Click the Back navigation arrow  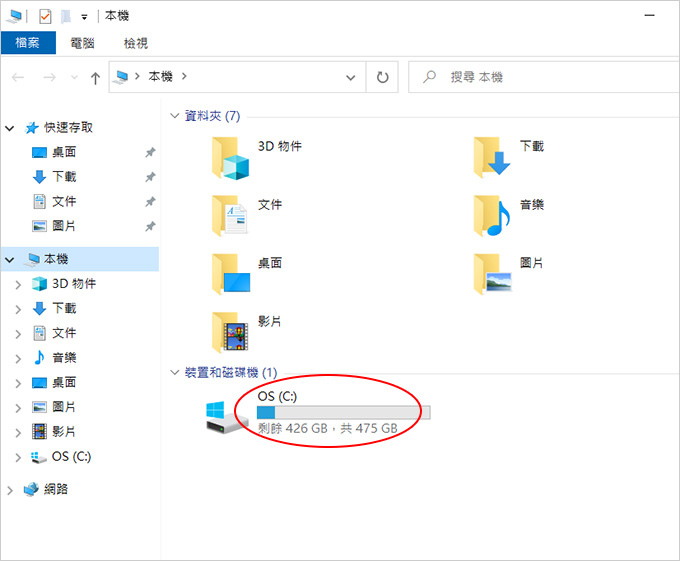coord(18,78)
